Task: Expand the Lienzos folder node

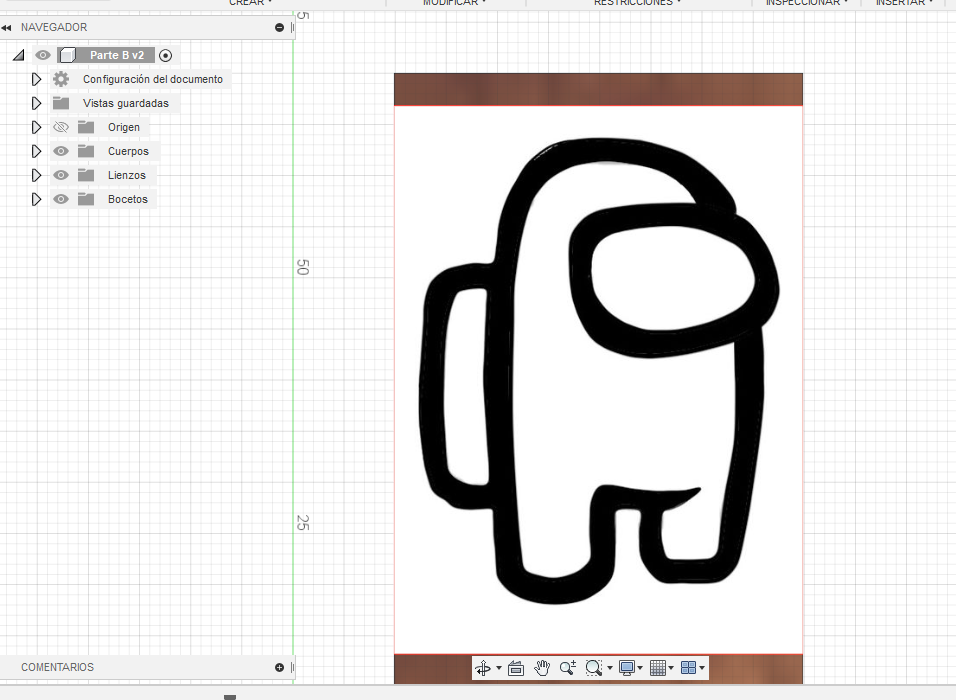Action: pyautogui.click(x=37, y=176)
